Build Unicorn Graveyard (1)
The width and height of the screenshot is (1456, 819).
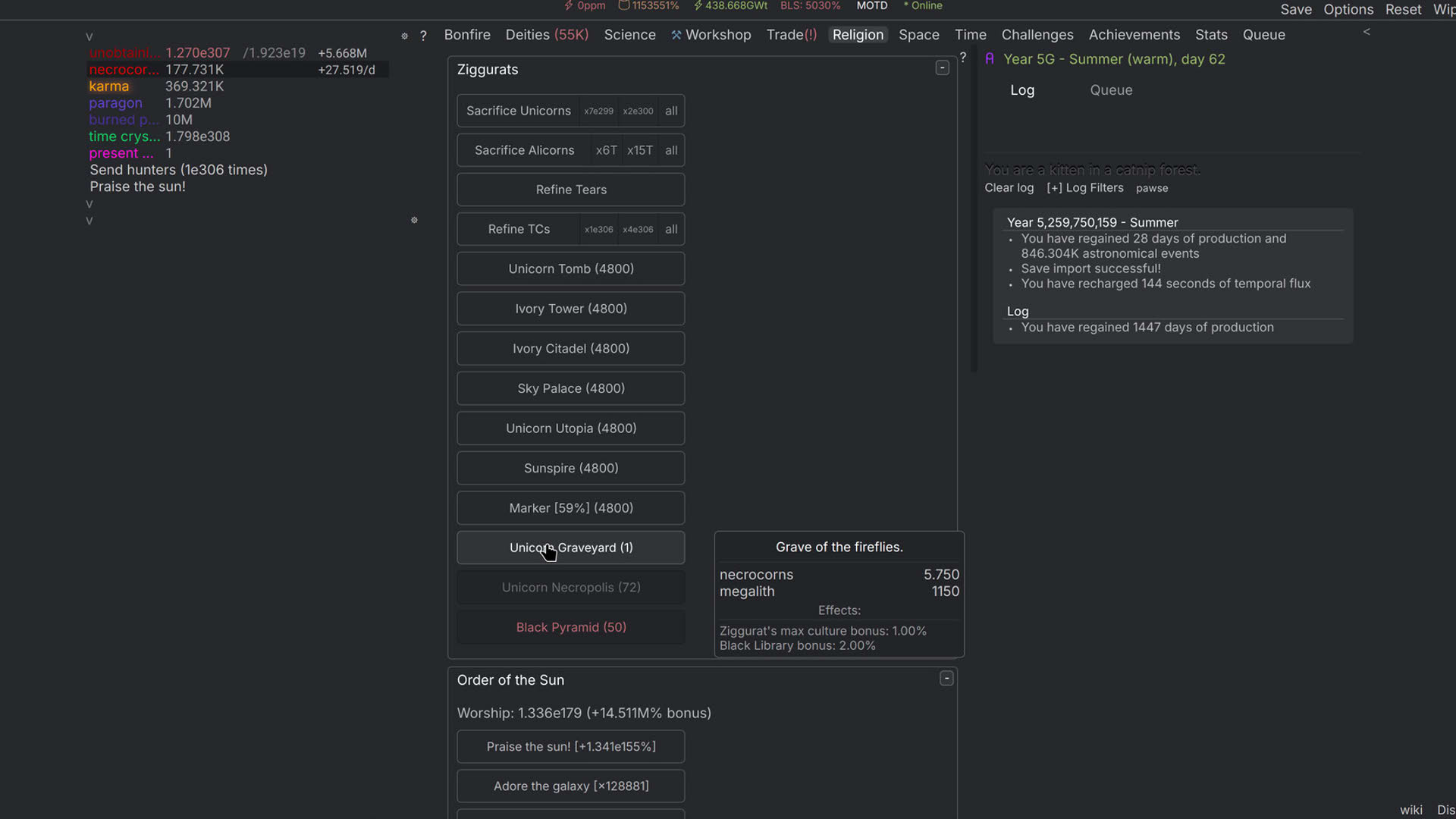[x=571, y=548]
